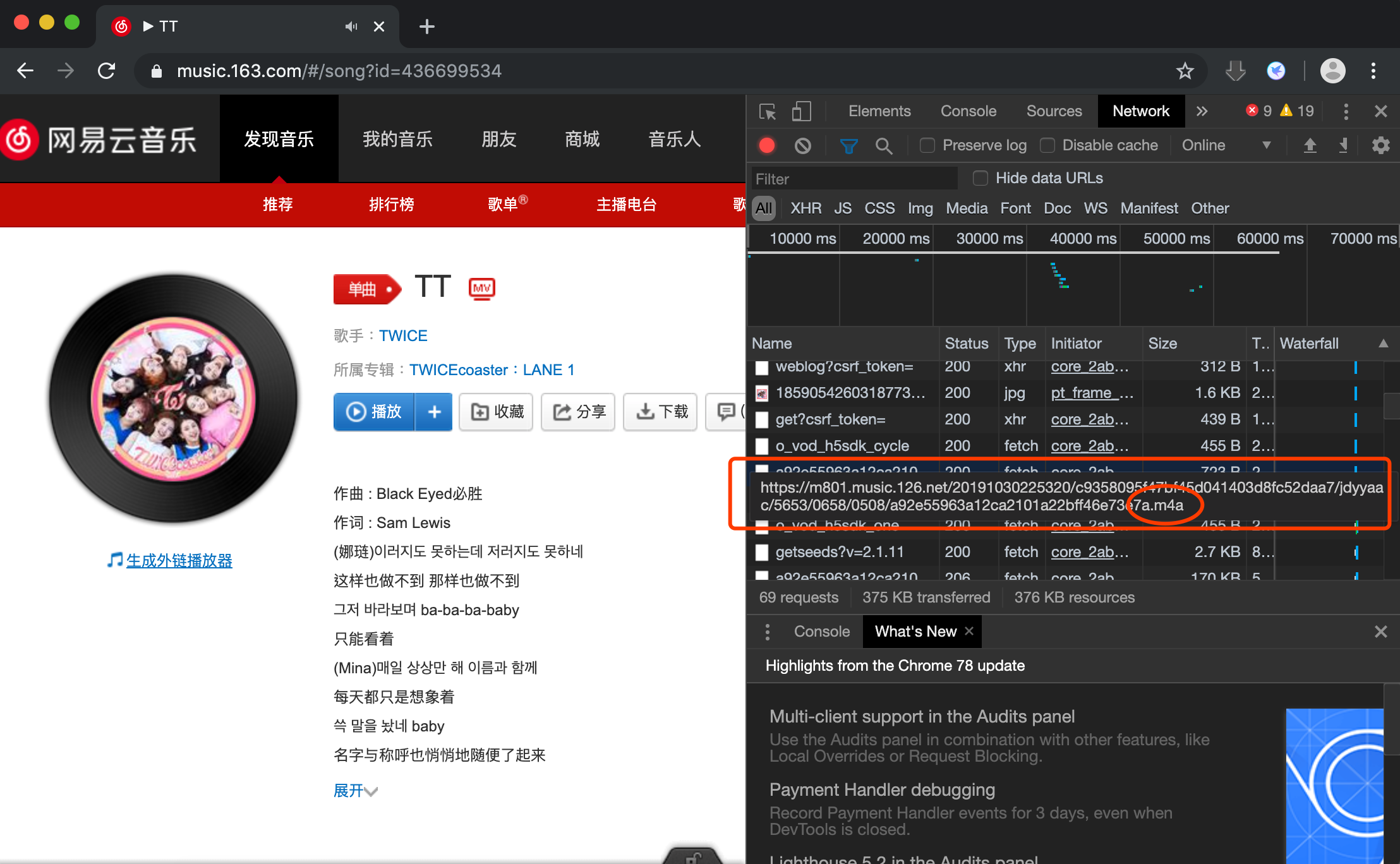Tick the get?csrf_token= row checkbox
Image resolution: width=1400 pixels, height=864 pixels.
coord(762,420)
